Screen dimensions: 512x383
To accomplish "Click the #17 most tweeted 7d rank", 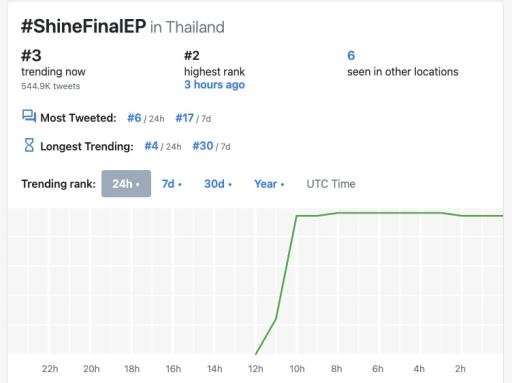I will (184, 118).
